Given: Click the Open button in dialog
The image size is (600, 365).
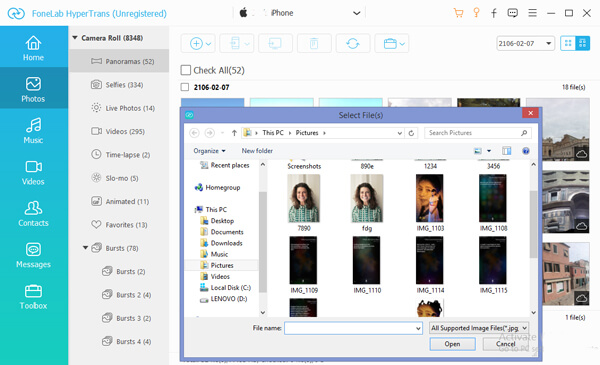Looking at the screenshot, I should [x=453, y=344].
